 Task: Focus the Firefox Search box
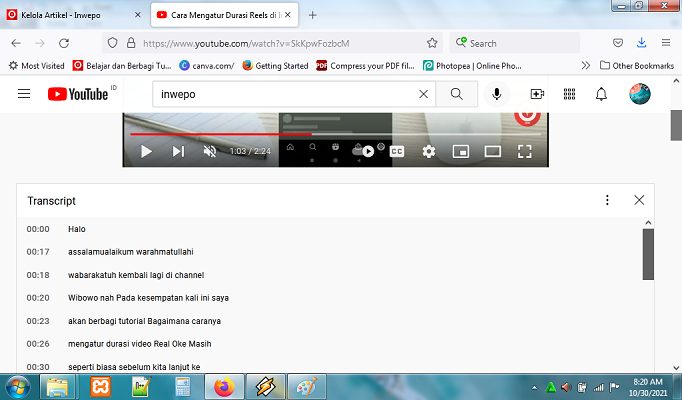pyautogui.click(x=515, y=43)
